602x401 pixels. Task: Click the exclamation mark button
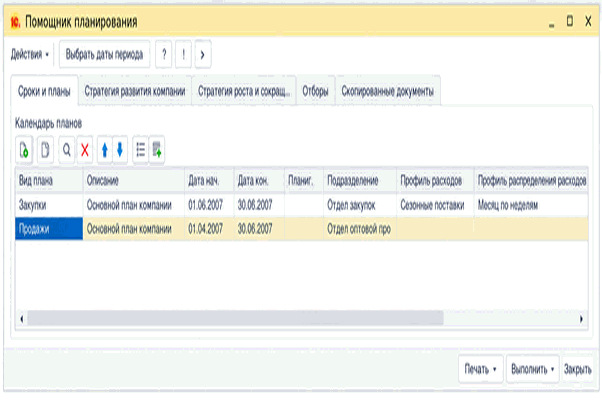(184, 55)
